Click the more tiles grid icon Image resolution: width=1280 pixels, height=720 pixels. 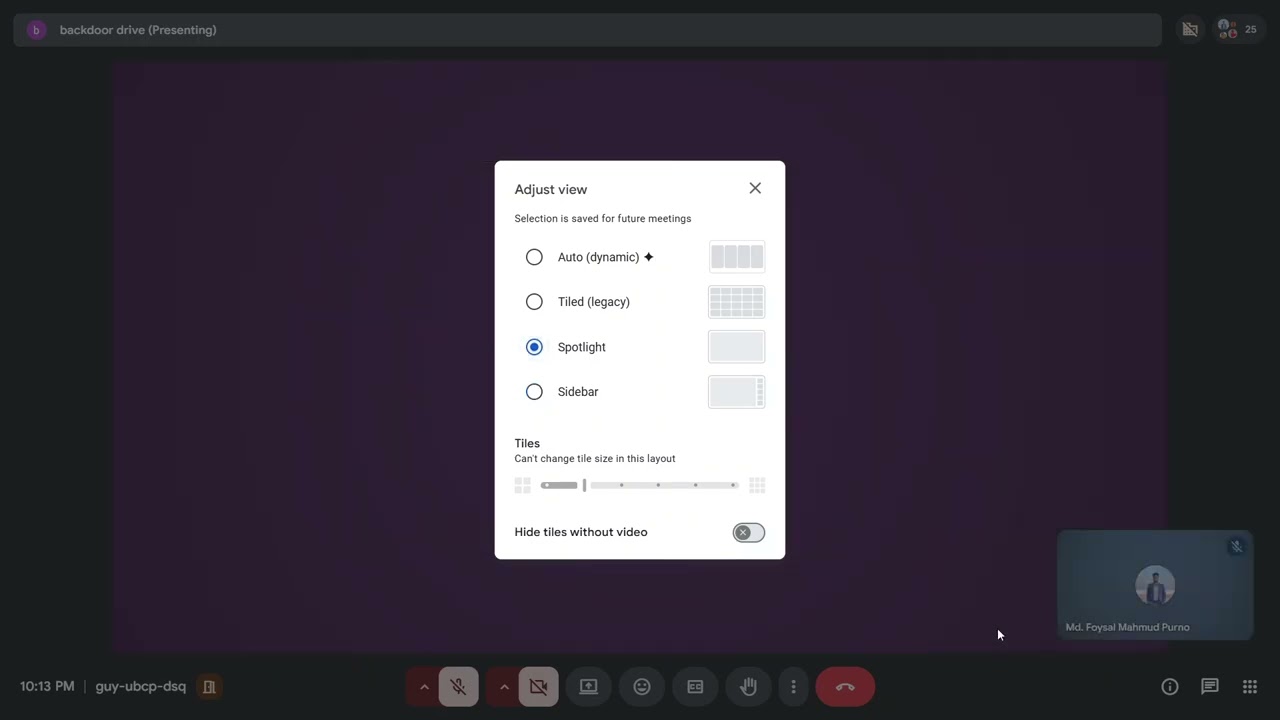tap(757, 485)
